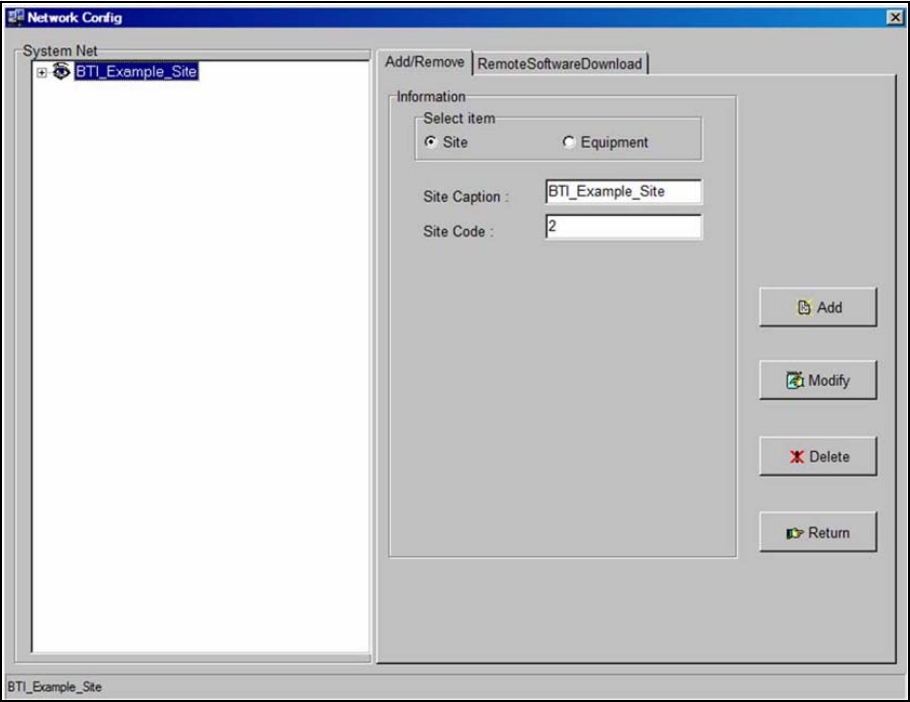Image resolution: width=910 pixels, height=702 pixels.
Task: Click the BTI_Example_Site status bar text
Action: (55, 687)
